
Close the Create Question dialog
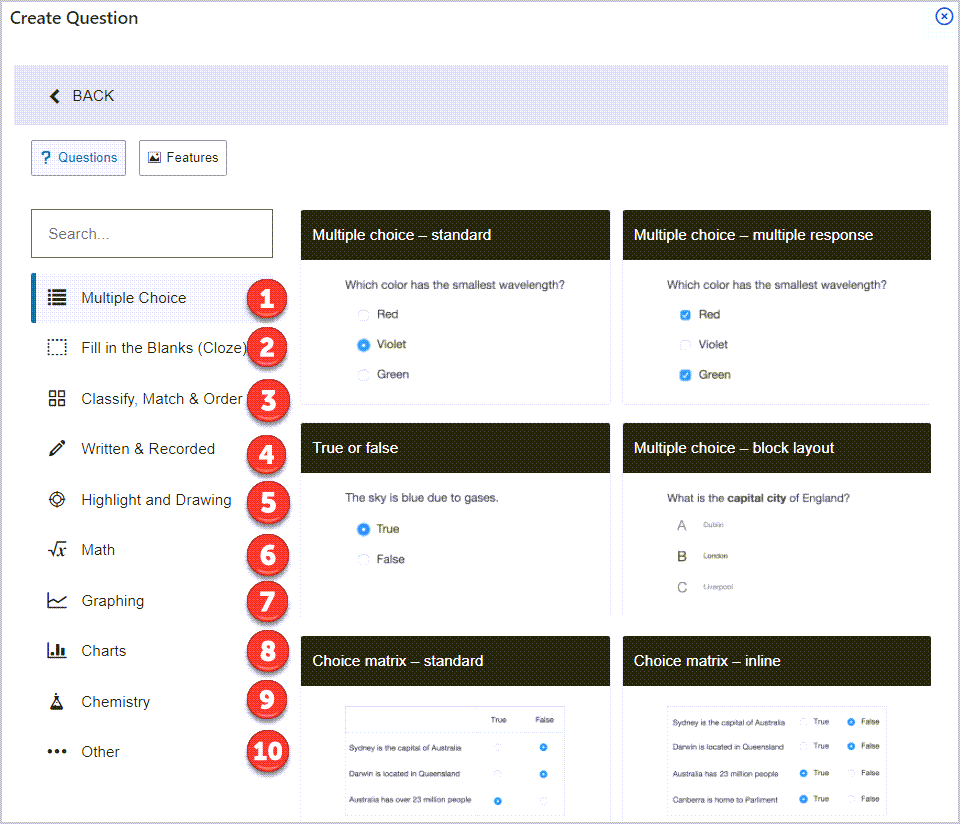(944, 17)
